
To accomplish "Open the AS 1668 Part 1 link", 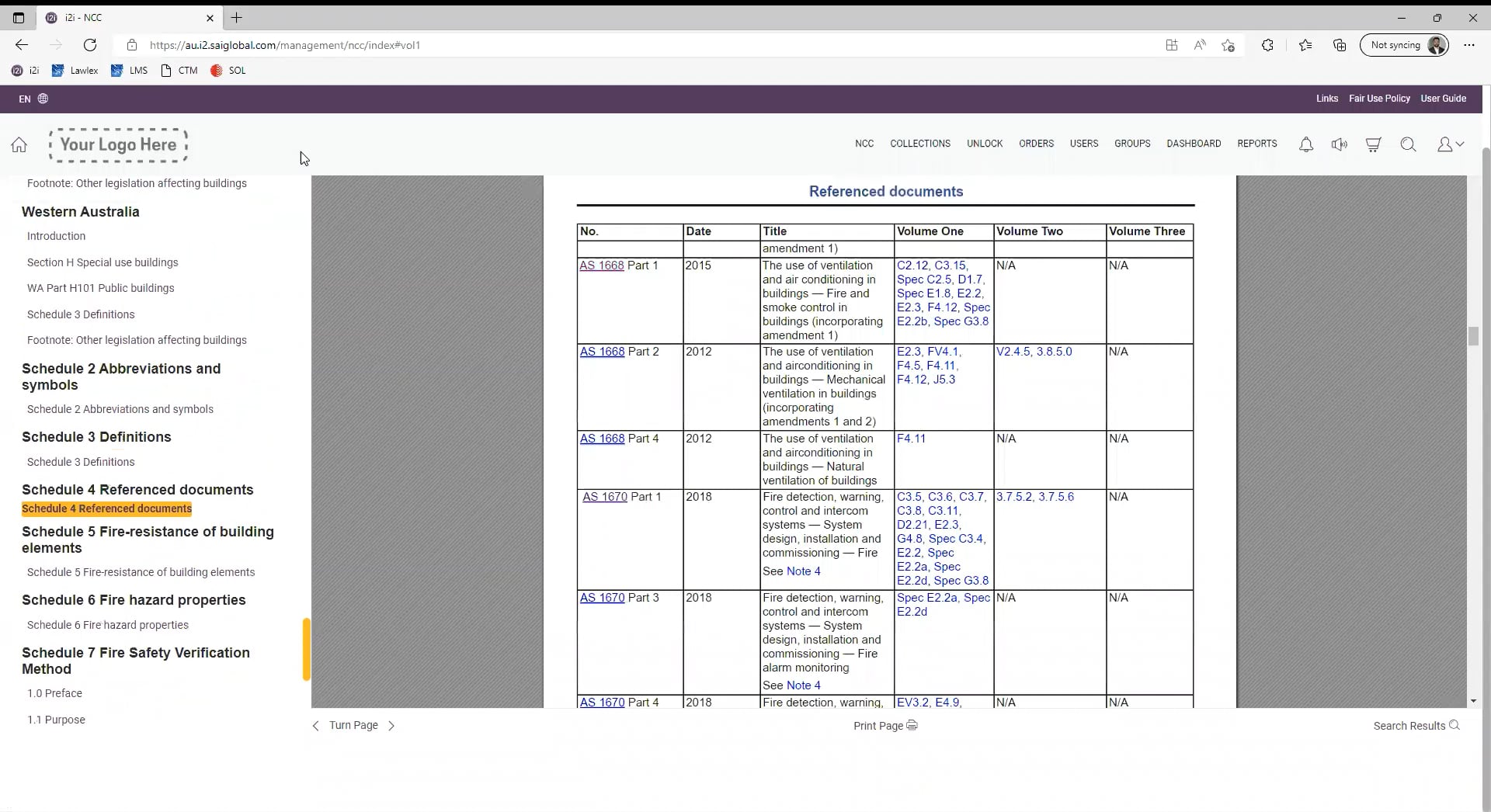I will pos(602,265).
